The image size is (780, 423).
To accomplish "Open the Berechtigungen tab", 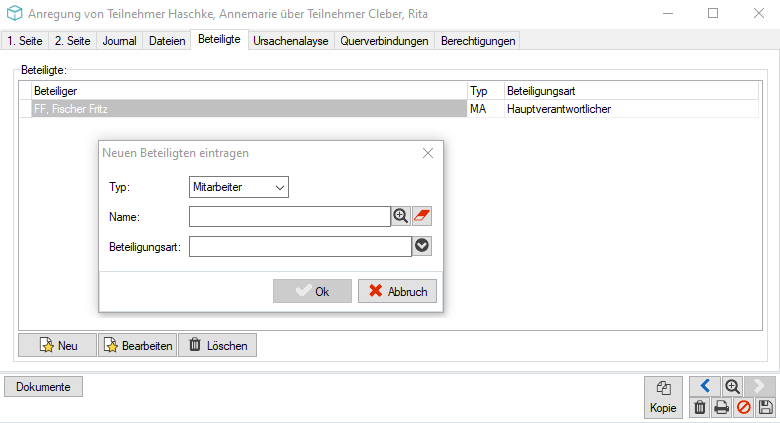I will coord(478,41).
